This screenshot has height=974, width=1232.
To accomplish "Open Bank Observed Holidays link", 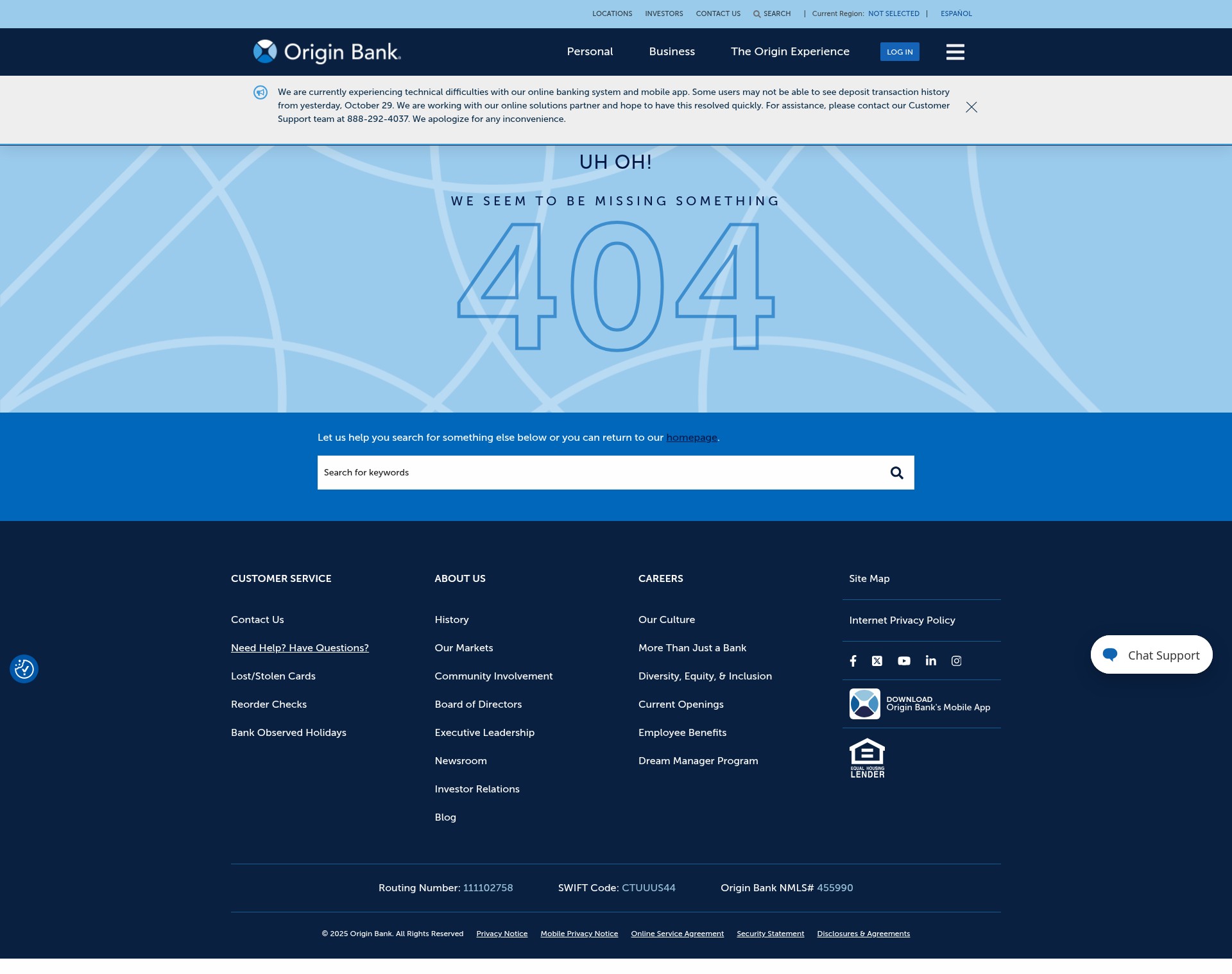I will pos(289,733).
